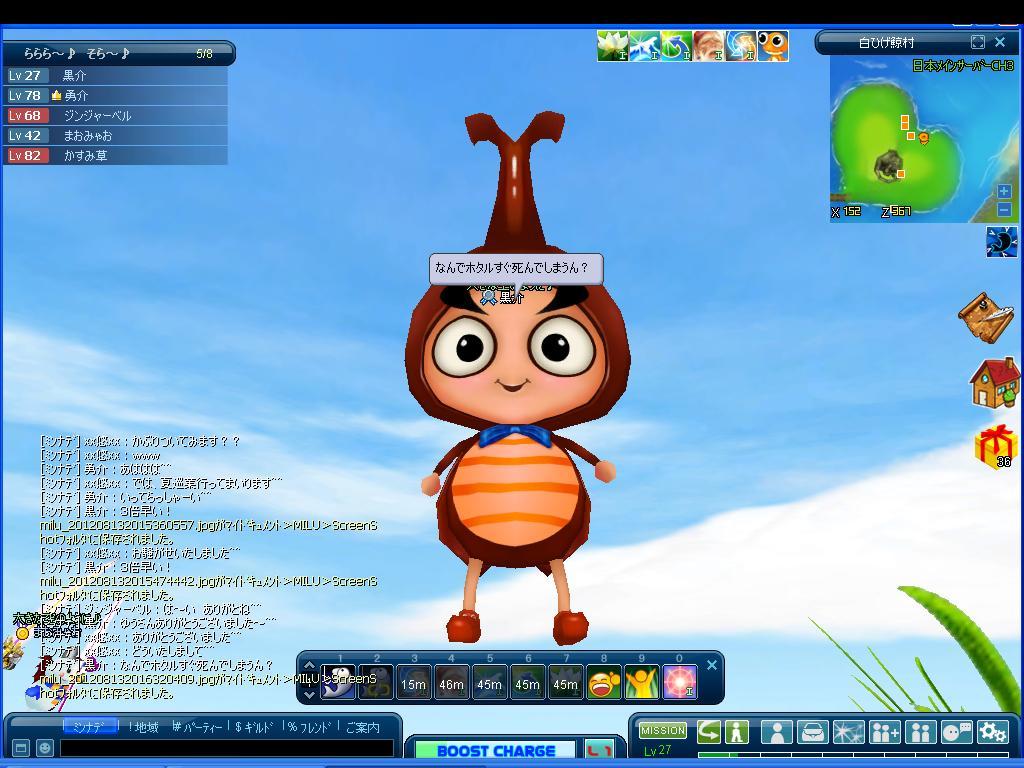Open the two people with plus icon
The image size is (1024, 768).
(x=885, y=732)
